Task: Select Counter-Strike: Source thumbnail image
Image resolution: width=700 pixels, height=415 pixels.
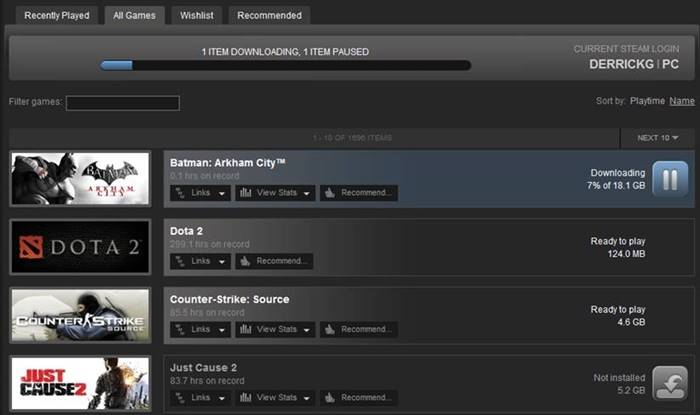Action: (x=80, y=315)
